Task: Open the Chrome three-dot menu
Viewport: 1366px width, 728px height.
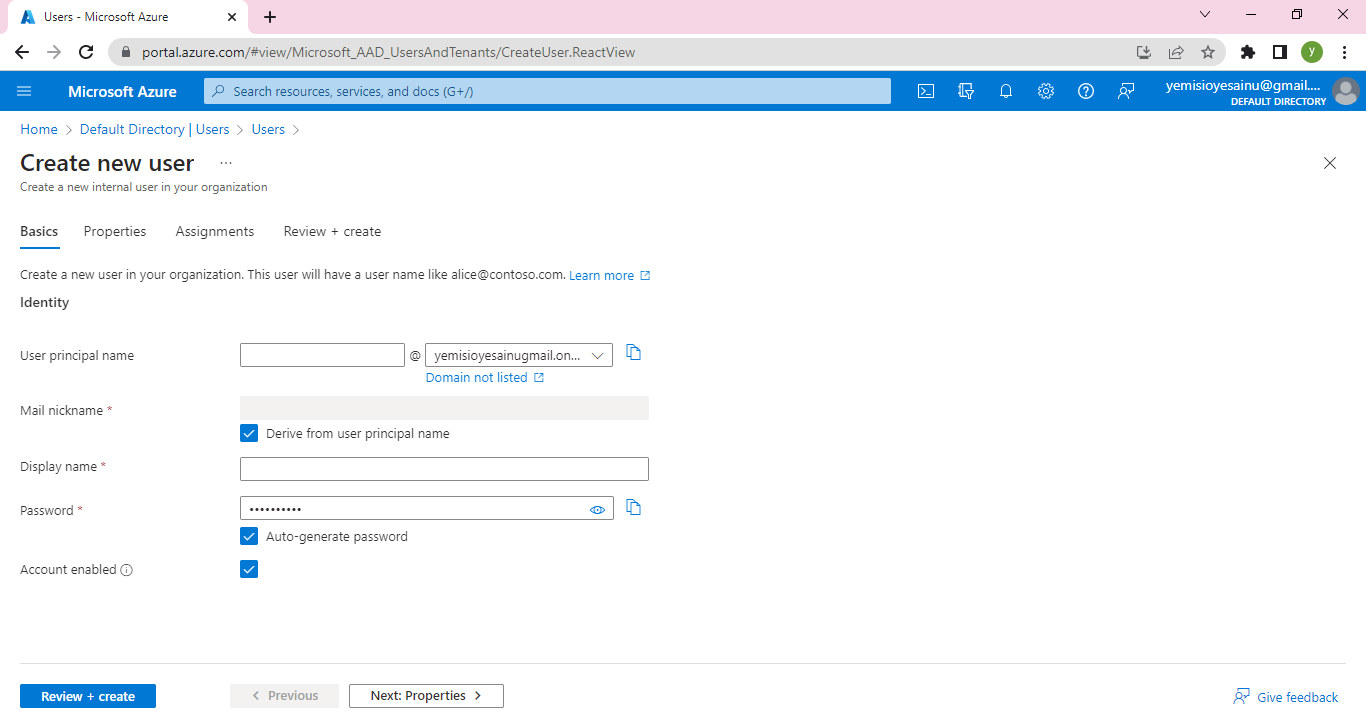Action: (x=1344, y=52)
